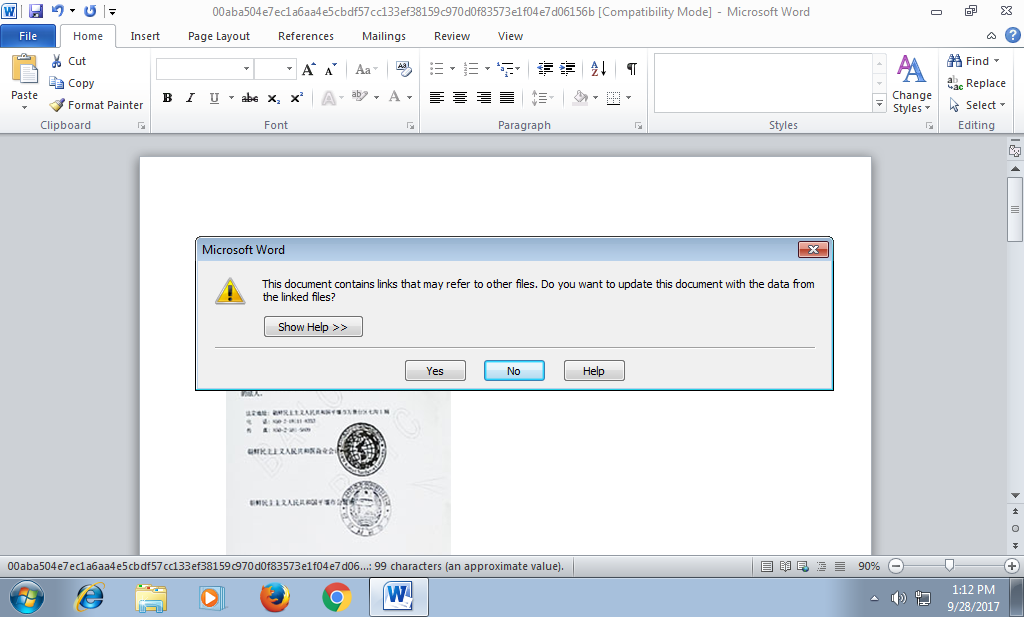Click the Clear Formatting icon

[404, 69]
